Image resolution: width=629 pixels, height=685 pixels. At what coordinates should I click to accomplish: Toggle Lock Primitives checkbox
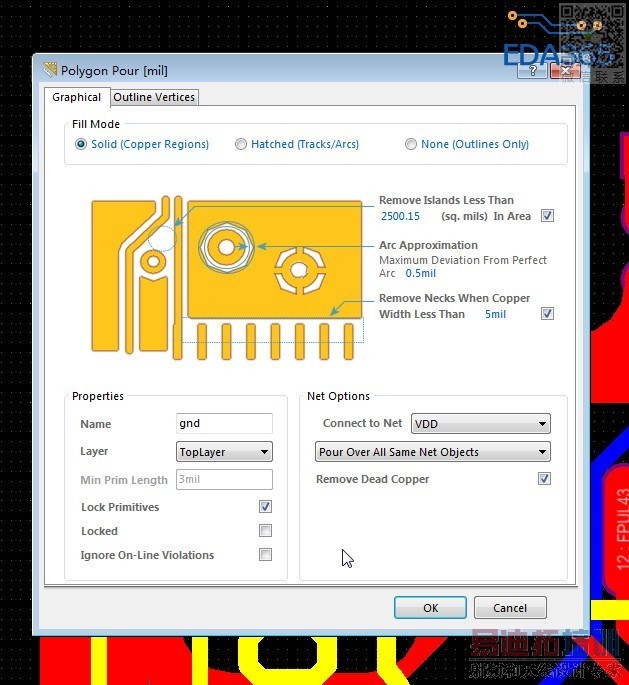[266, 506]
